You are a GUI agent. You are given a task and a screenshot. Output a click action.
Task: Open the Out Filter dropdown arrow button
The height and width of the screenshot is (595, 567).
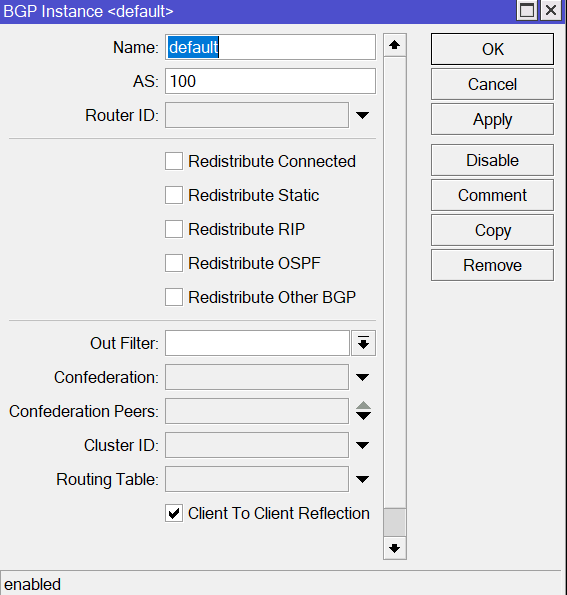pos(363,343)
